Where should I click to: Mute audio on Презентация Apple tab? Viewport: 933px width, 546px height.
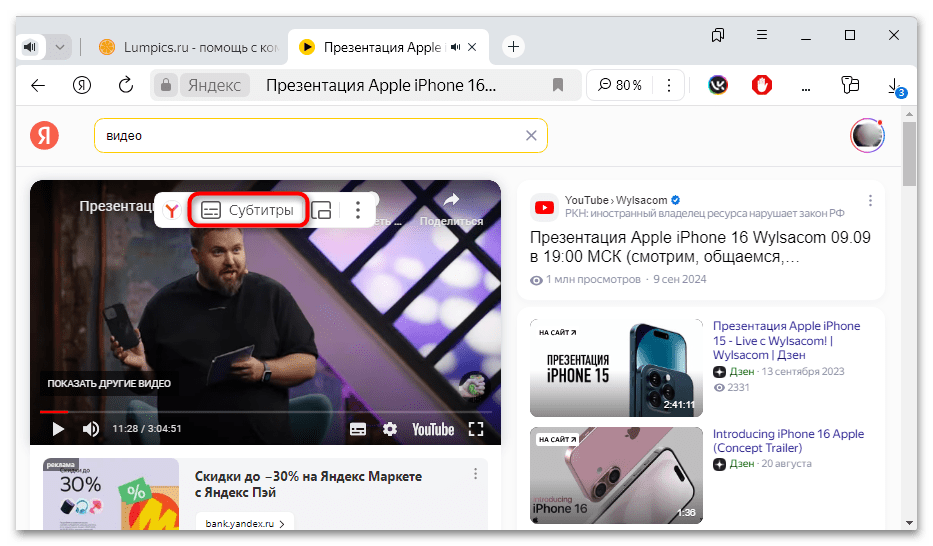tap(456, 47)
